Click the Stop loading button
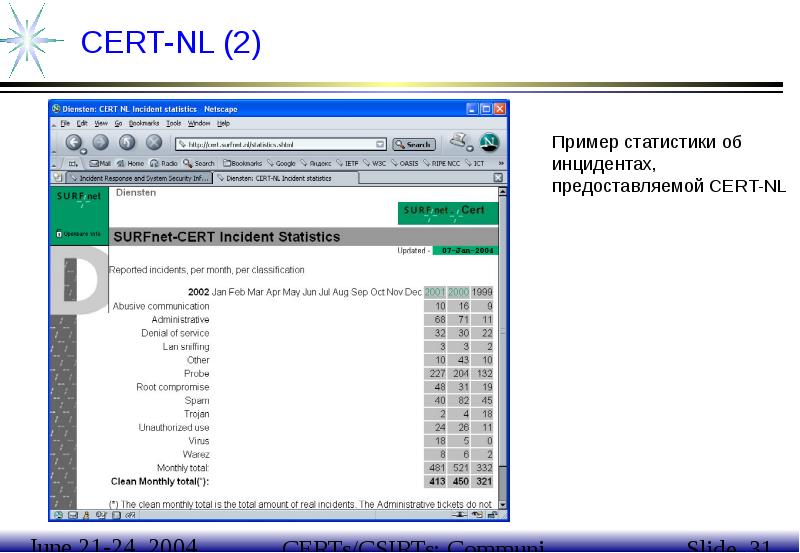 [x=153, y=142]
